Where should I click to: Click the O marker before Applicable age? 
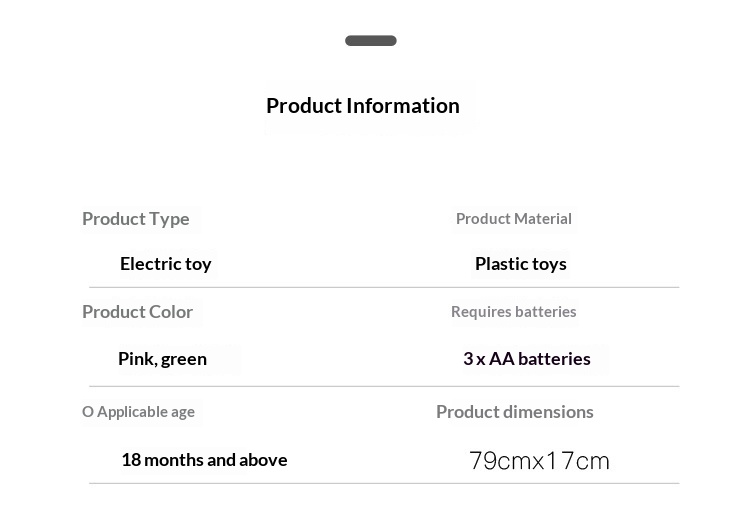88,412
